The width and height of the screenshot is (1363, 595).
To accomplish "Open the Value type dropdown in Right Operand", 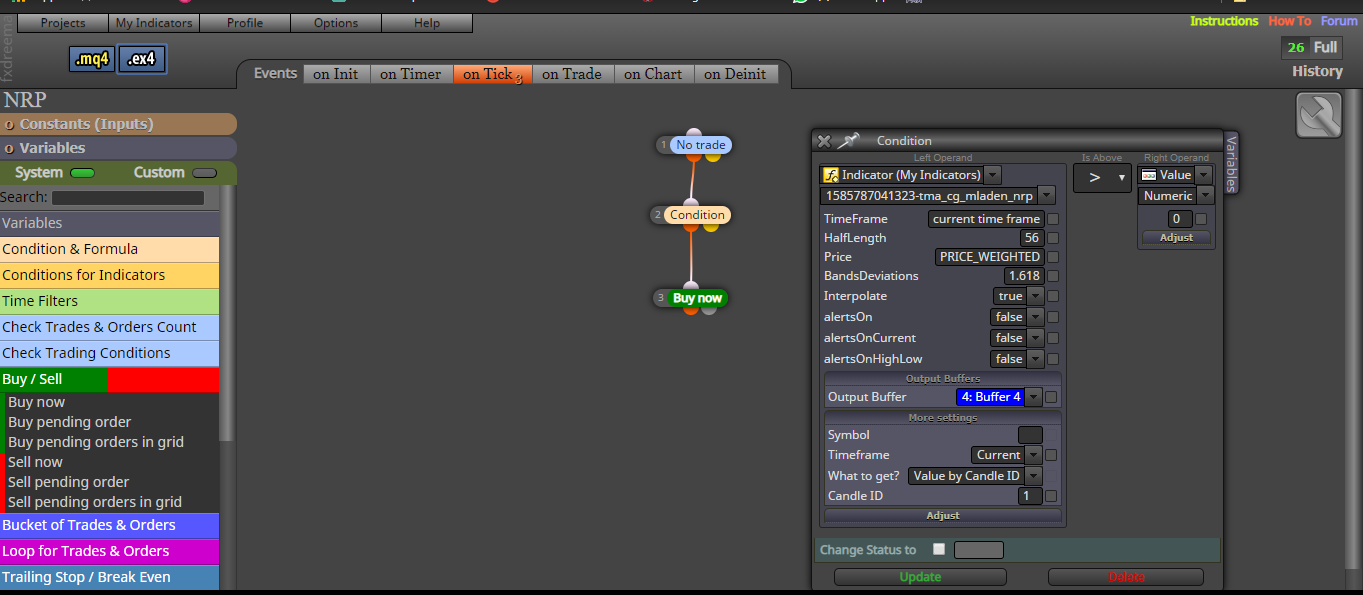I will click(x=1203, y=175).
